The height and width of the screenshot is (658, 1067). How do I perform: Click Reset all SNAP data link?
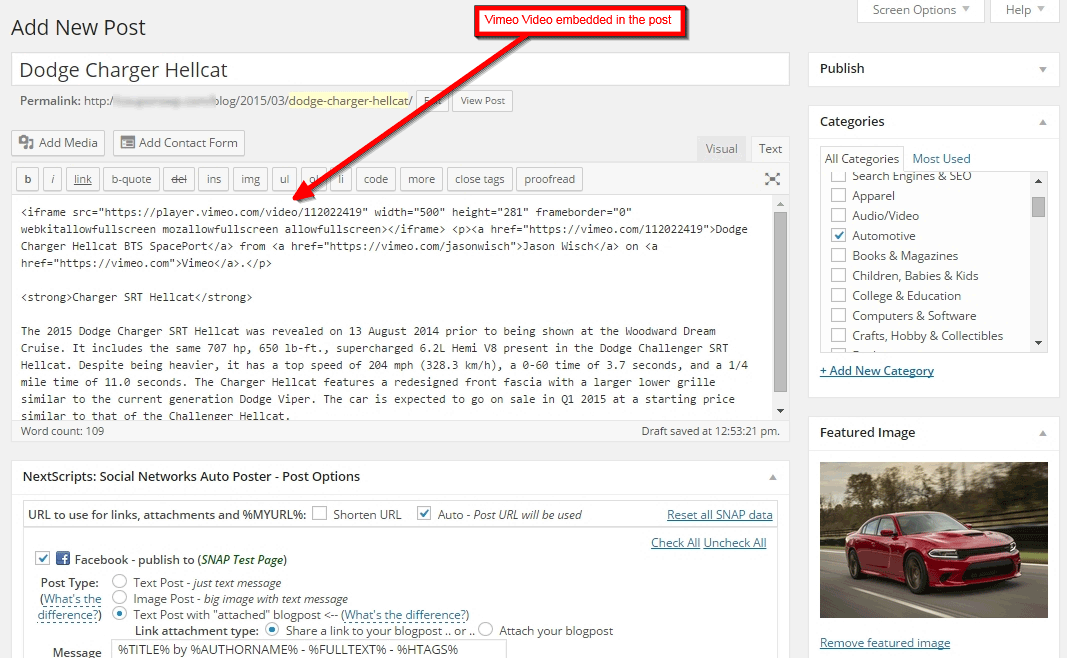tap(719, 515)
